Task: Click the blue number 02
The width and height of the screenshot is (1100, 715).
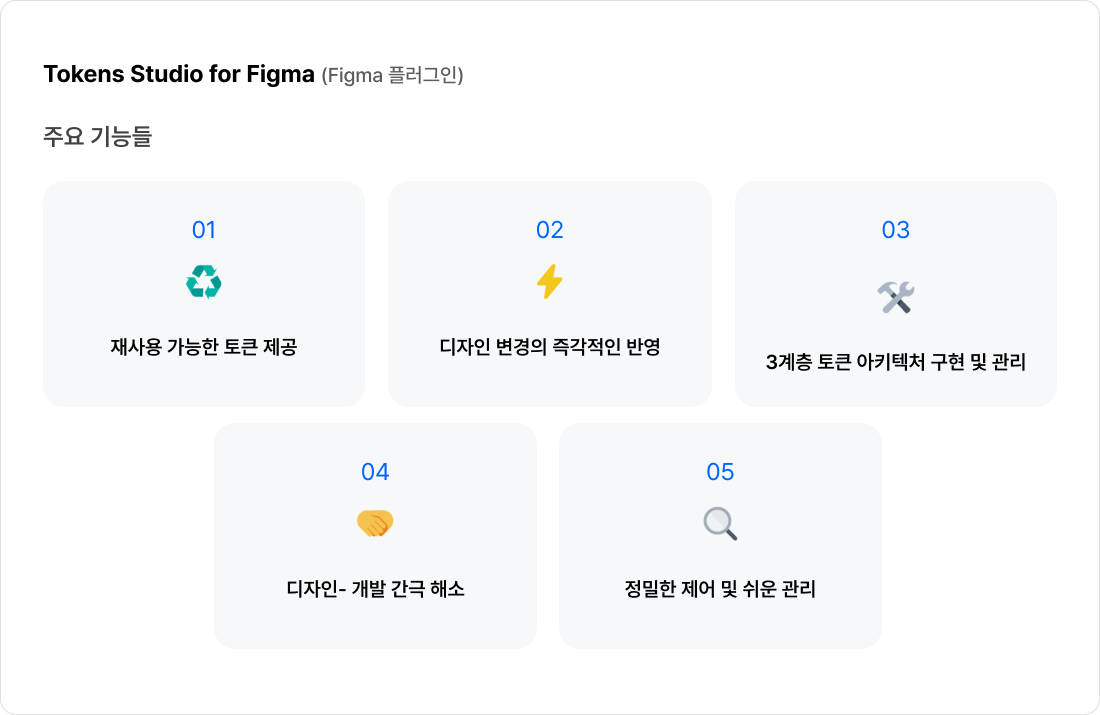Action: pyautogui.click(x=550, y=230)
